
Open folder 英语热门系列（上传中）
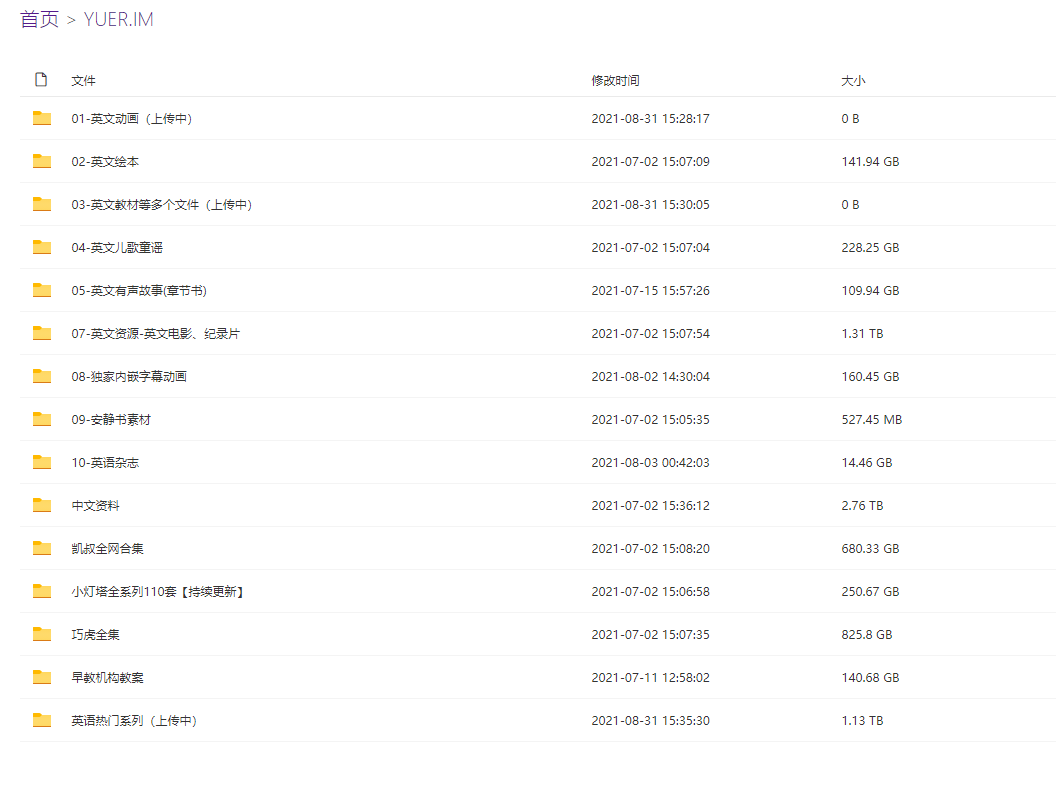pyautogui.click(x=135, y=721)
